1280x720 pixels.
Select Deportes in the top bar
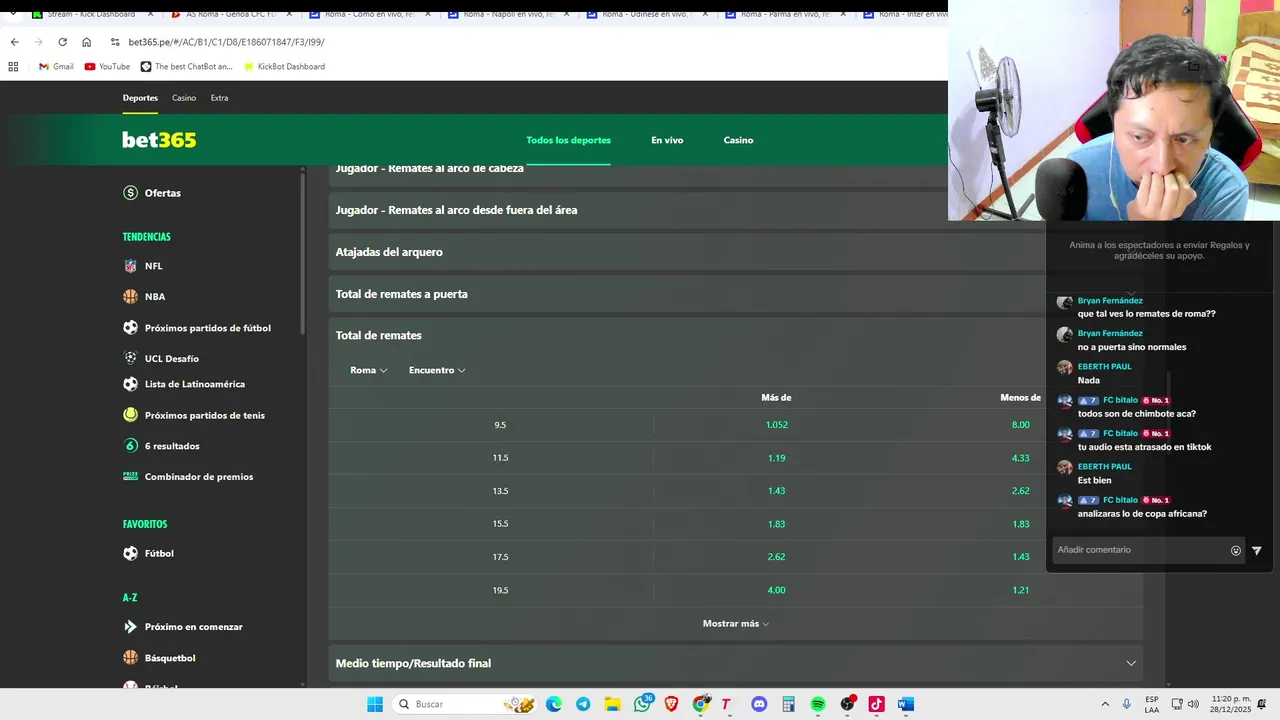click(140, 98)
